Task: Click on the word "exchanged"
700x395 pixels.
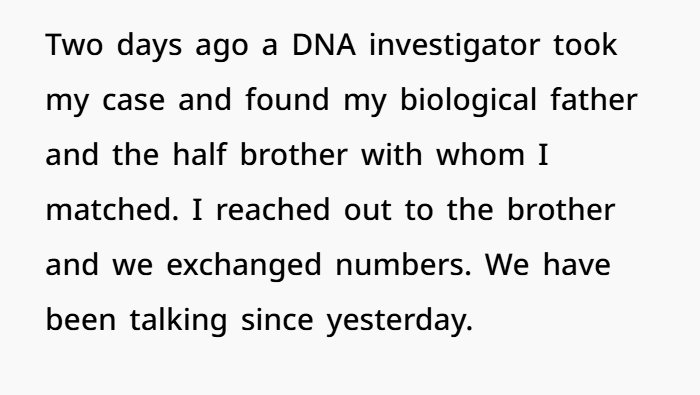Action: point(244,266)
